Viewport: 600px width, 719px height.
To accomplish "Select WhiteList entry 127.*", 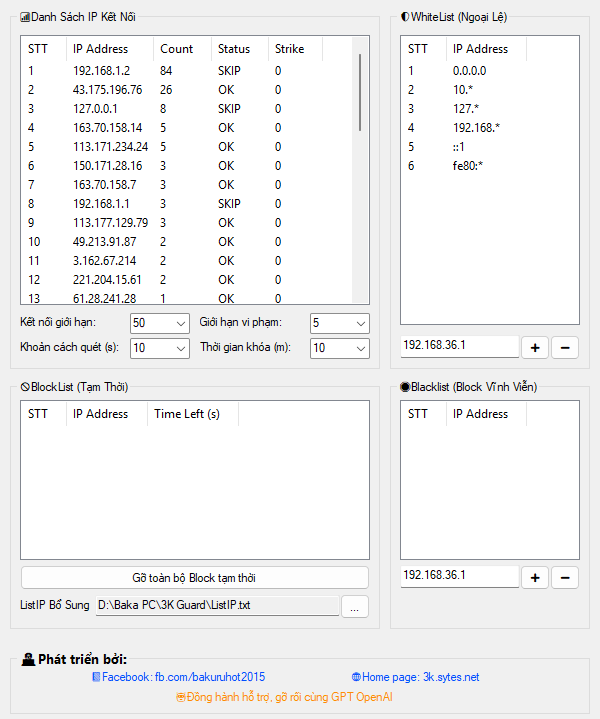I will [x=489, y=109].
